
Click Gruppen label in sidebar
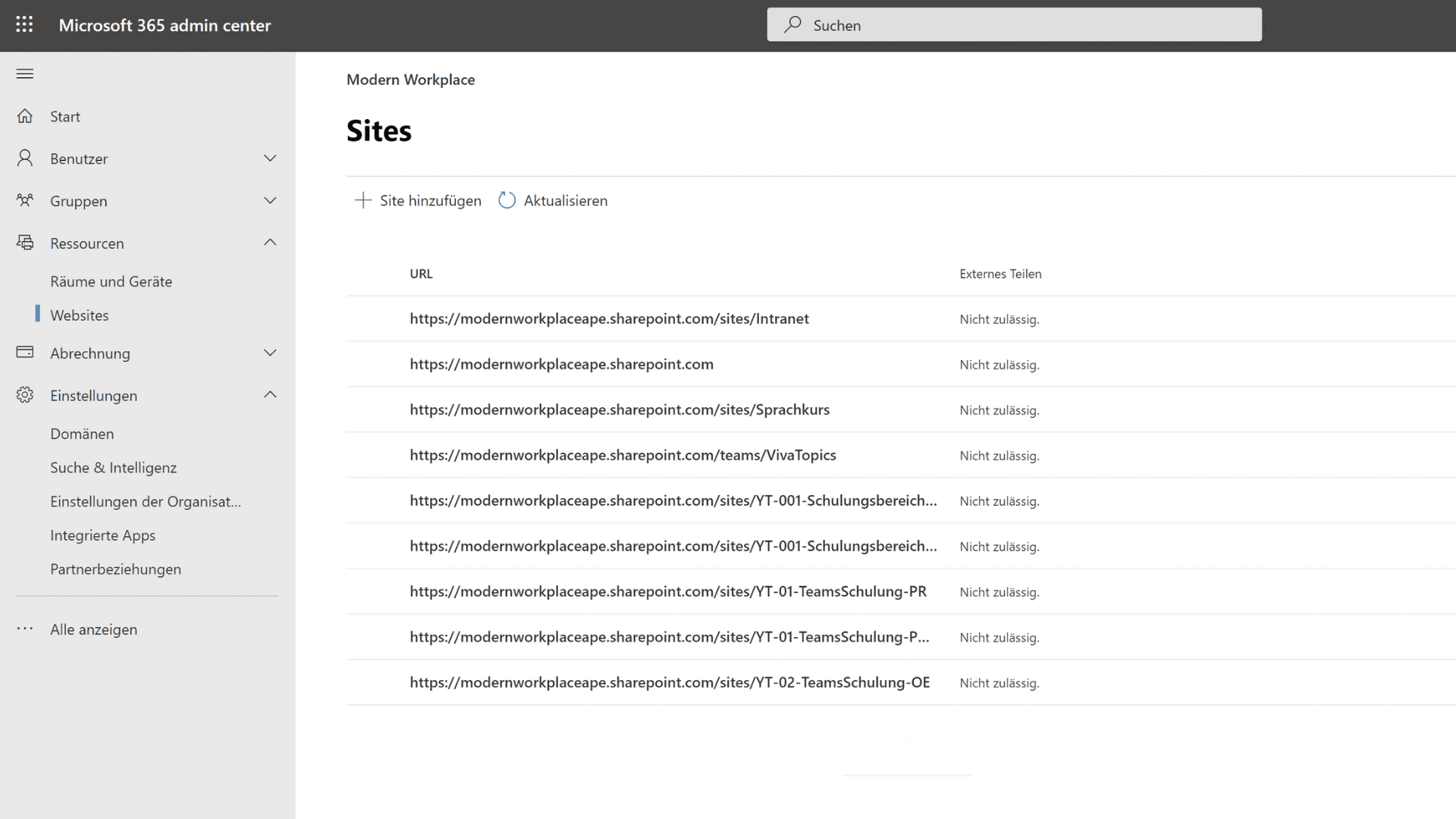coord(78,201)
